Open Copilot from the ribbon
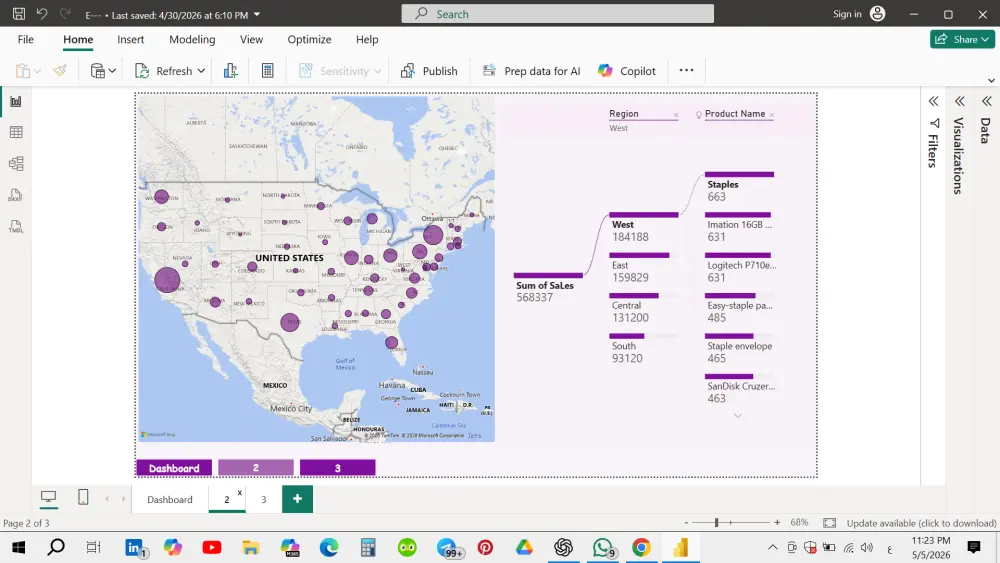 click(x=627, y=71)
